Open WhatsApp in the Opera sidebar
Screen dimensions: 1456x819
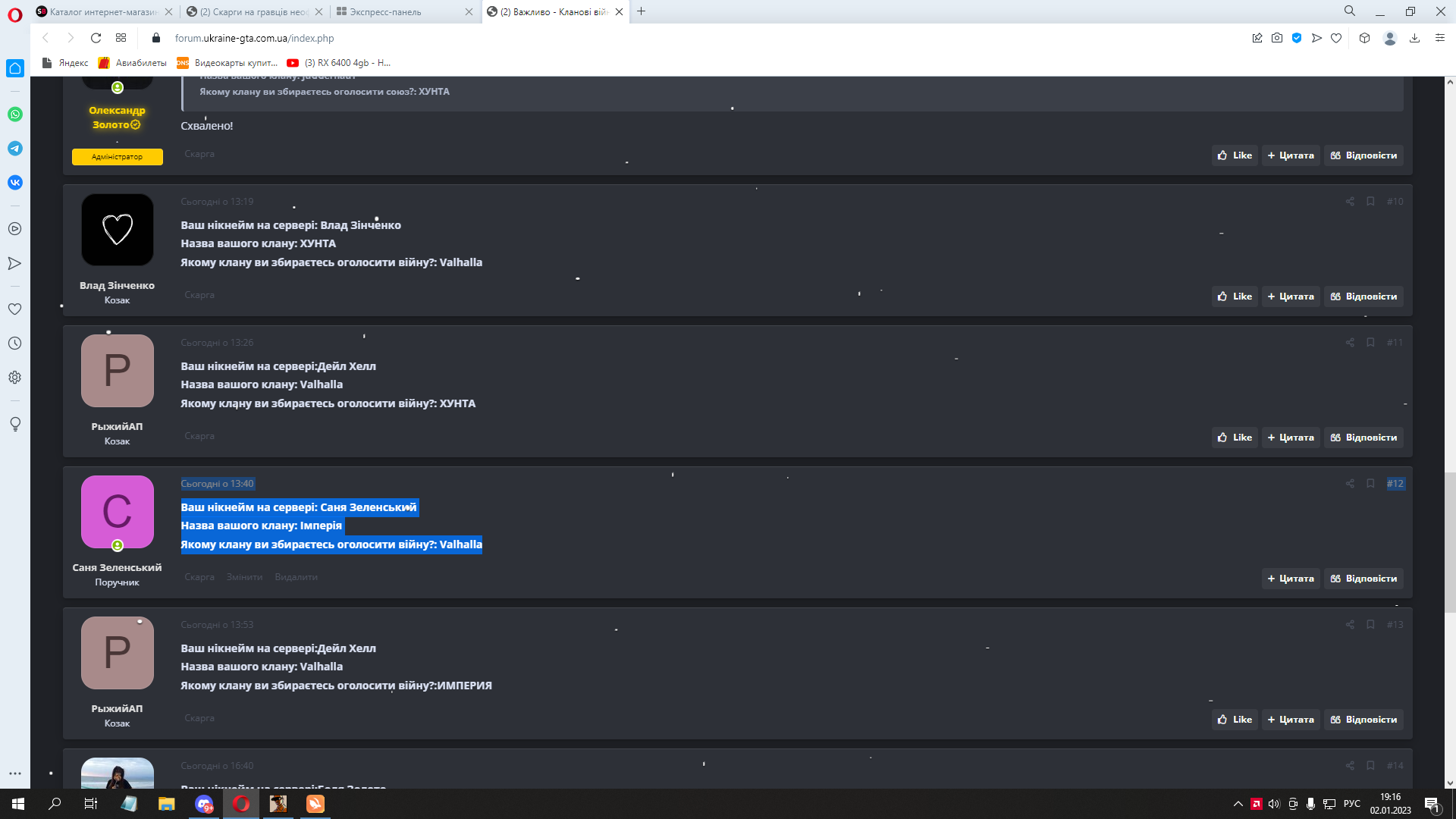tap(15, 115)
